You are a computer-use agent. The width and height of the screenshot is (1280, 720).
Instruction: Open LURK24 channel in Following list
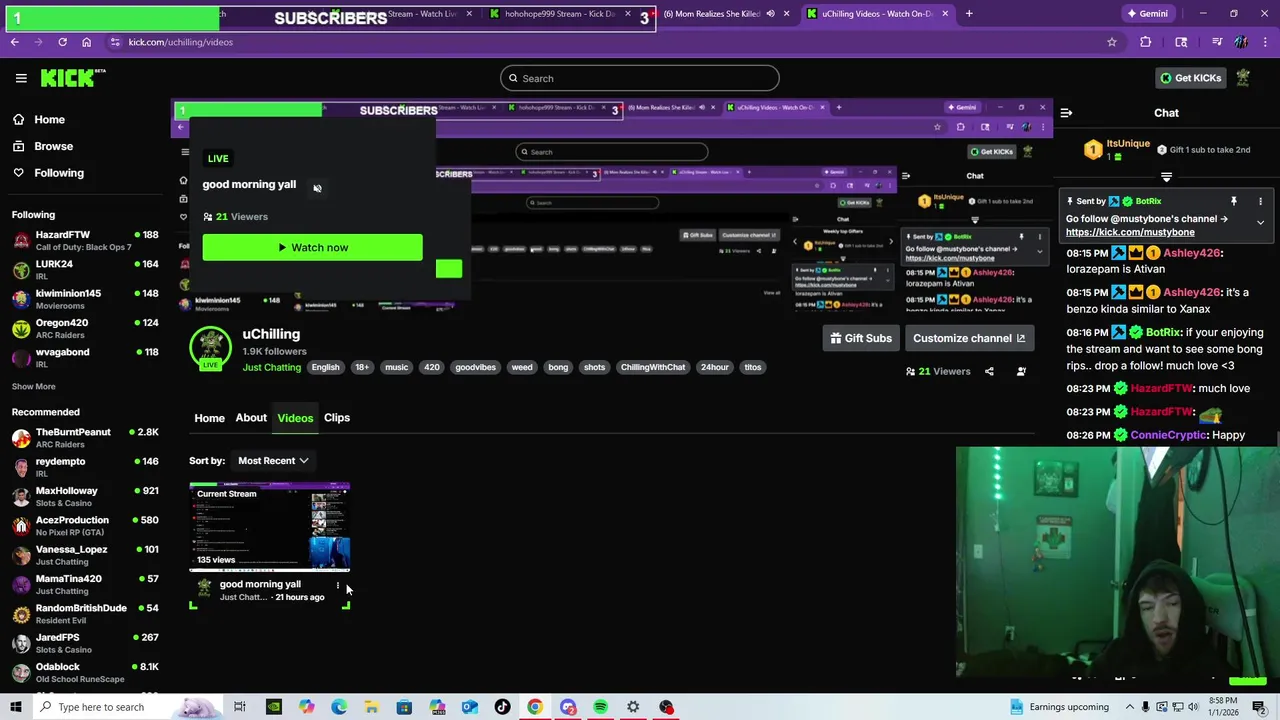[x=86, y=270]
